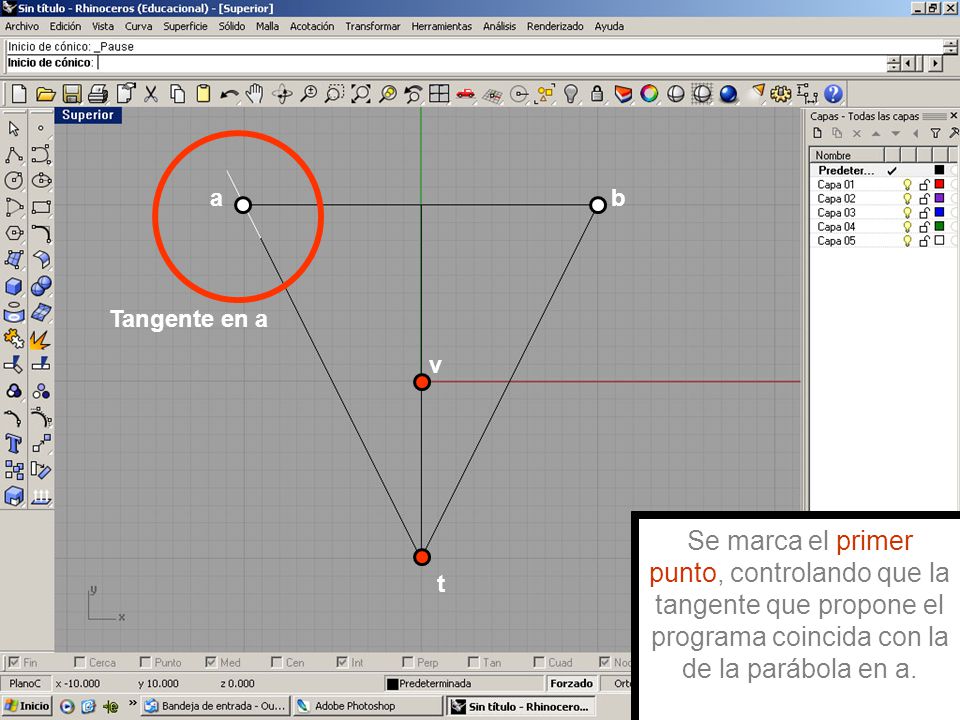Change the green color swatch of Capa 04

[x=939, y=227]
